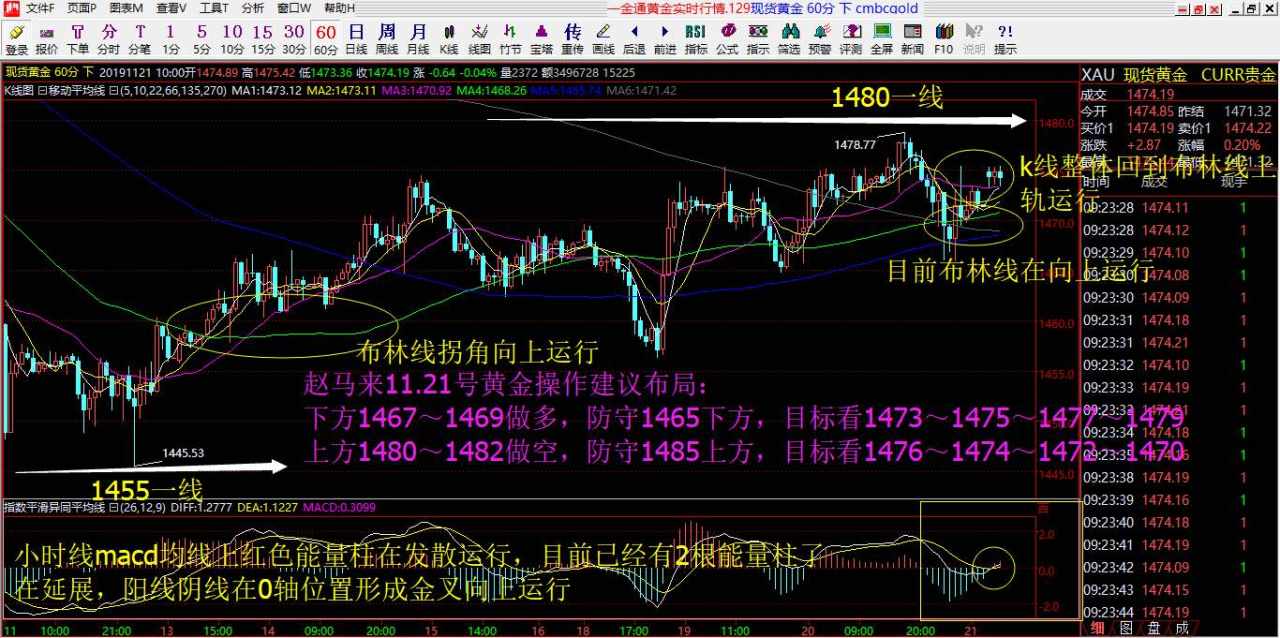Open the 评测 evaluation icon
1280x638 pixels.
click(x=851, y=39)
